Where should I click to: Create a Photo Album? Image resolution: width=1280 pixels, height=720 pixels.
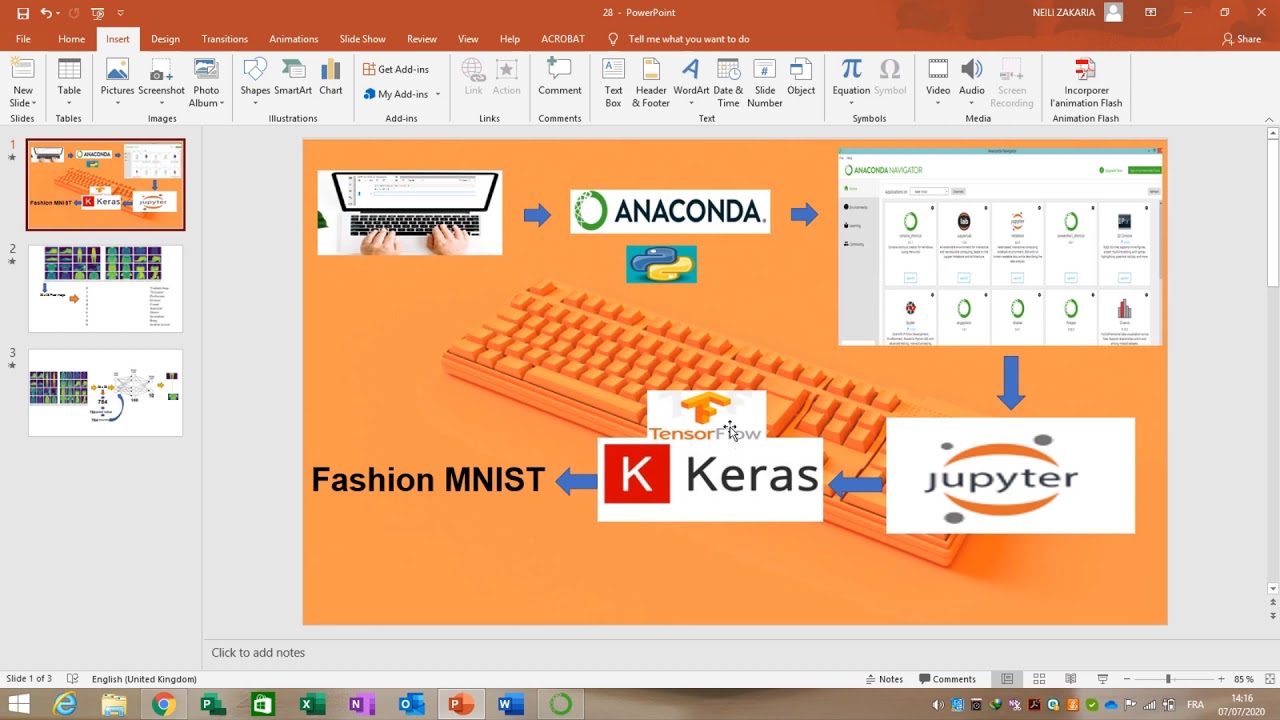pos(206,83)
